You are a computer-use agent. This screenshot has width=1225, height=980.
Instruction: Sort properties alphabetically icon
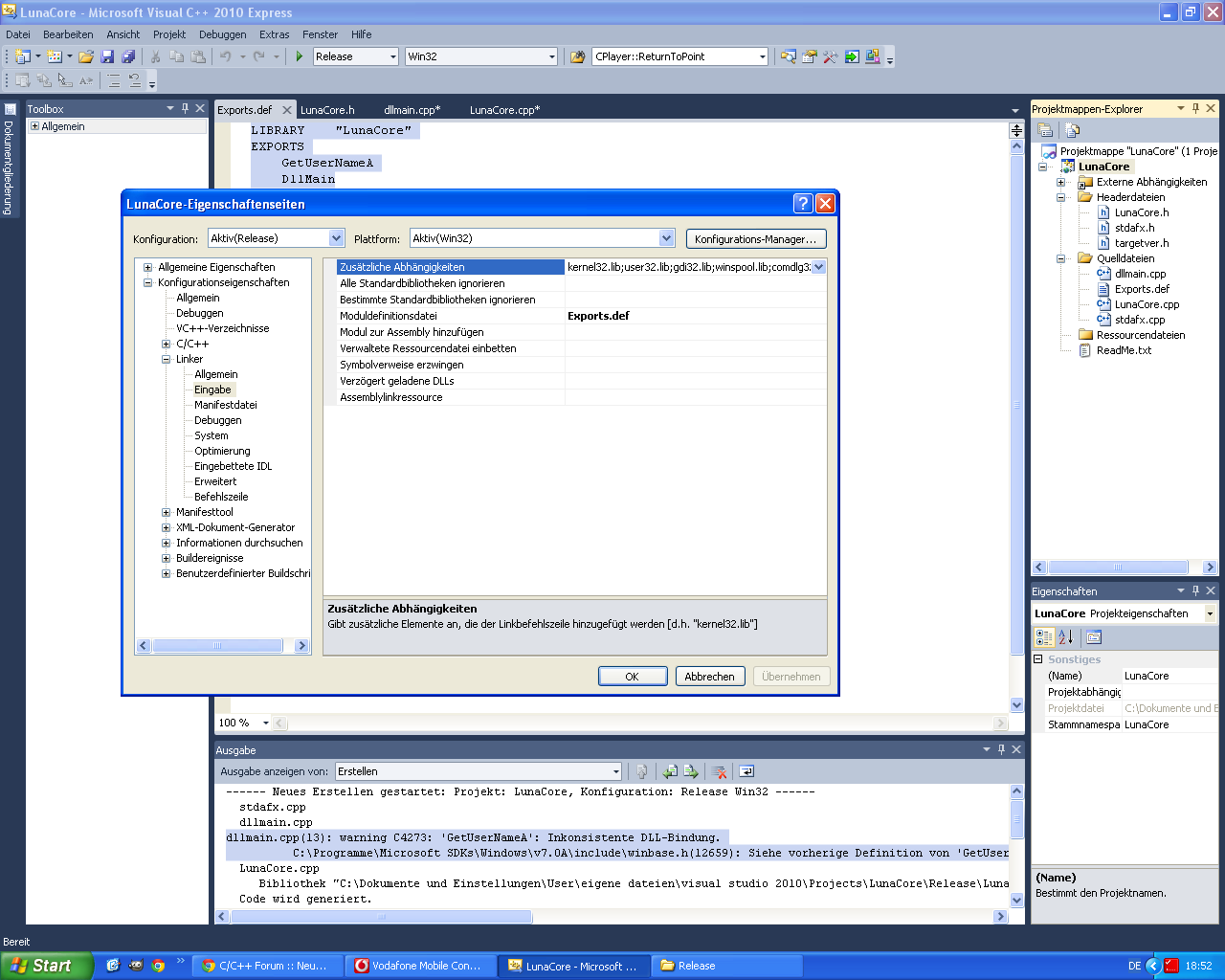click(x=1065, y=637)
